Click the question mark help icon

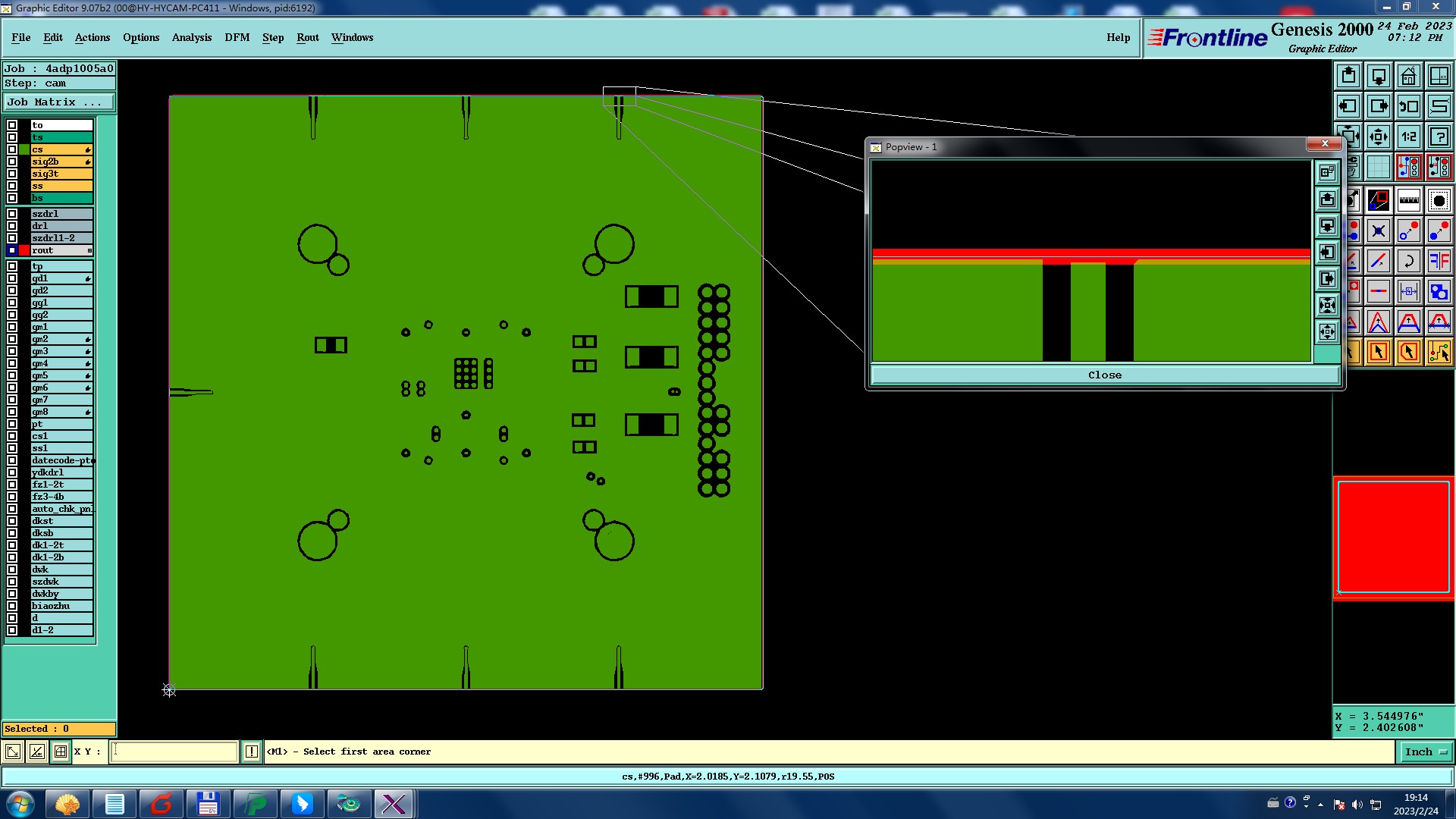(x=1439, y=136)
